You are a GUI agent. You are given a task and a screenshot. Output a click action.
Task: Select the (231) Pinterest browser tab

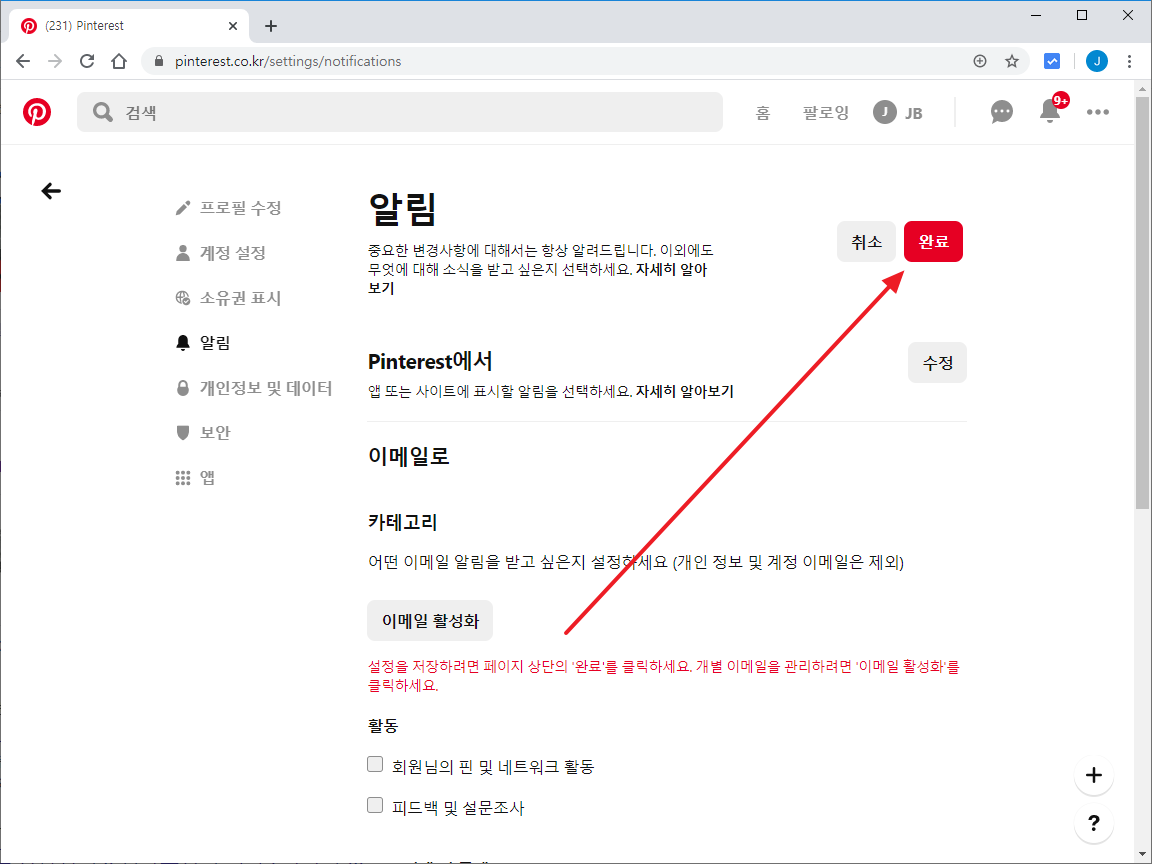(x=129, y=26)
